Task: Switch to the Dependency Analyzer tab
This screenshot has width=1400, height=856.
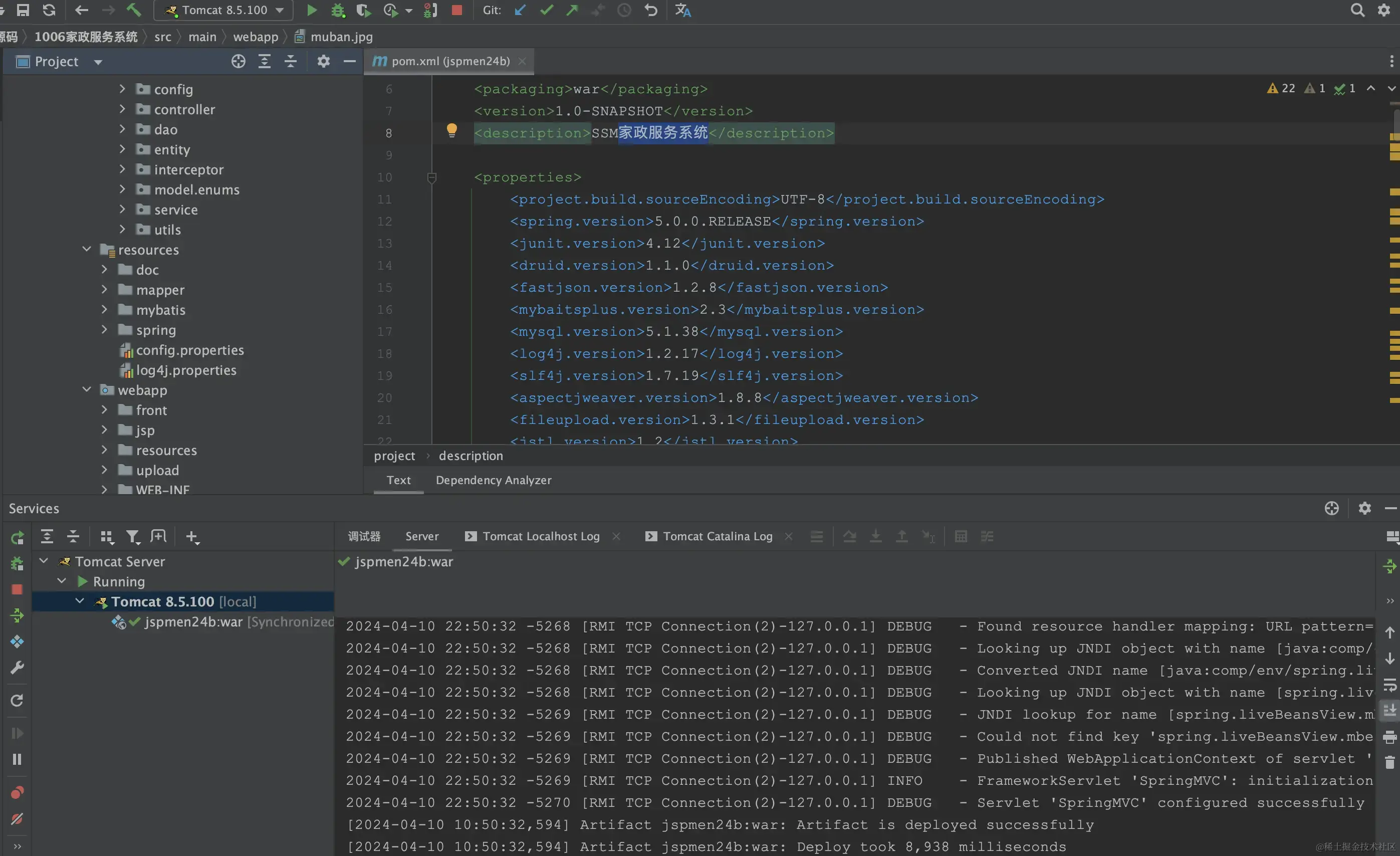Action: [493, 480]
